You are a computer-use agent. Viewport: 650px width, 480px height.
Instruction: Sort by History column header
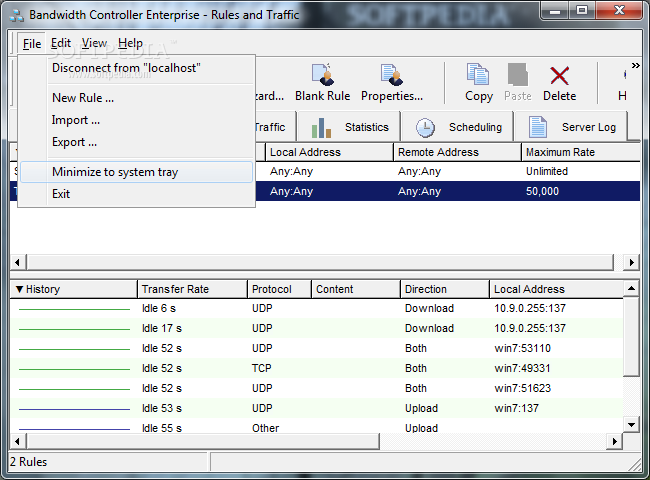coord(74,289)
